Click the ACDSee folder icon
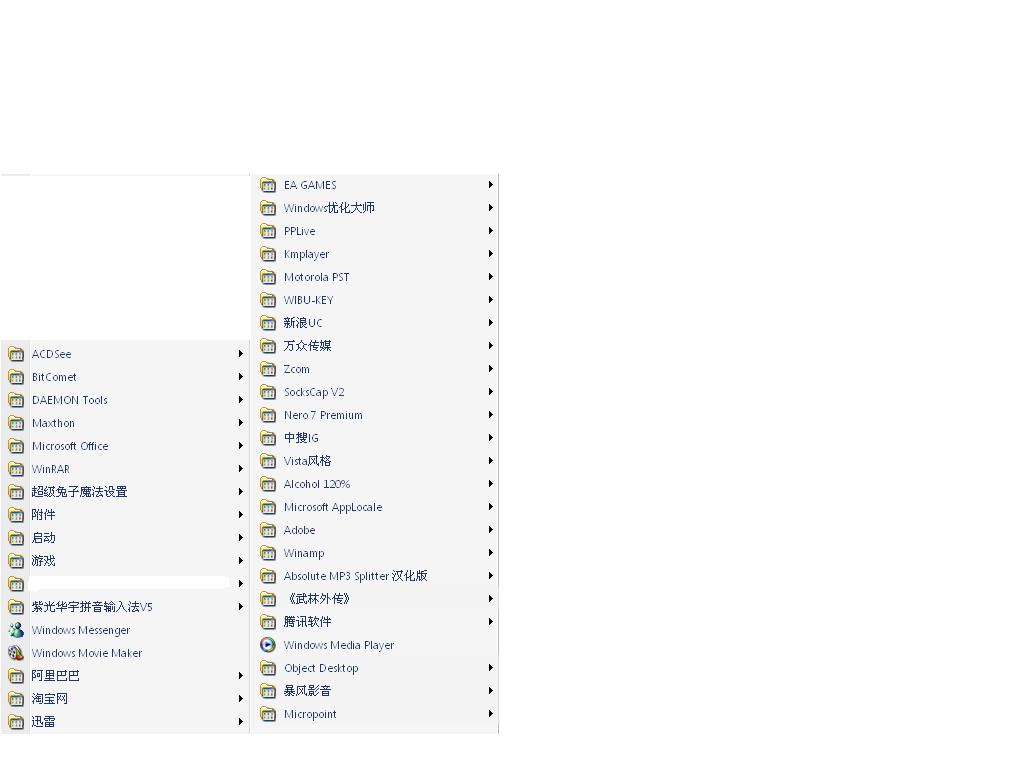 tap(16, 354)
